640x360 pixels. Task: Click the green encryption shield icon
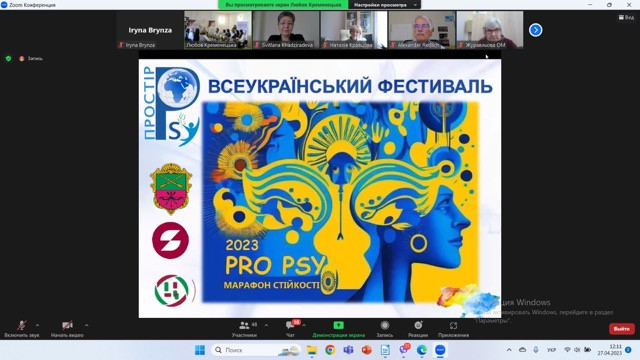click(9, 58)
